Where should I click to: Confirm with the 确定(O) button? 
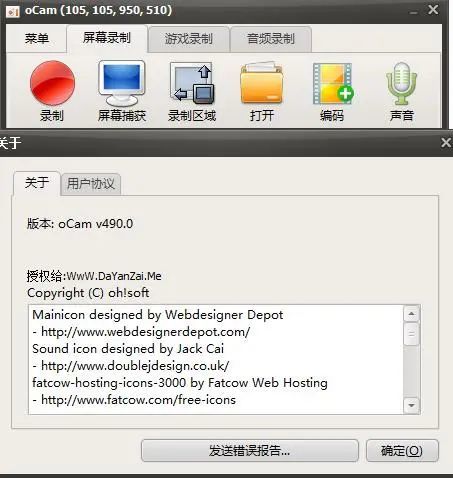(x=402, y=451)
